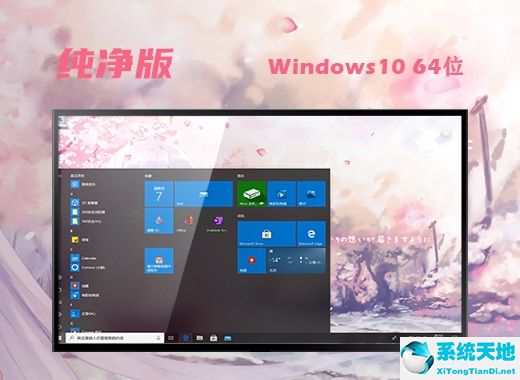
Task: Open the Feedback Hub app list entry
Action: pos(84,314)
